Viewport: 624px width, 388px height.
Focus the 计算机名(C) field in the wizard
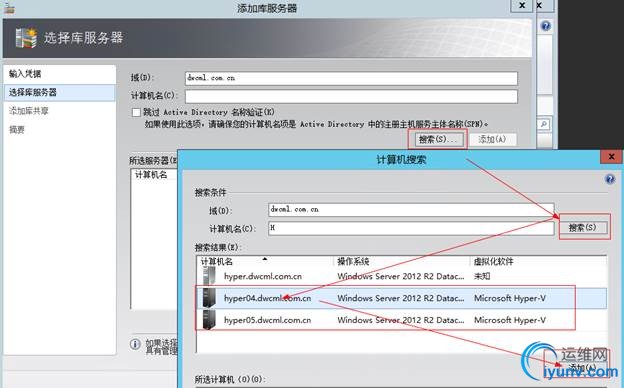pyautogui.click(x=351, y=96)
